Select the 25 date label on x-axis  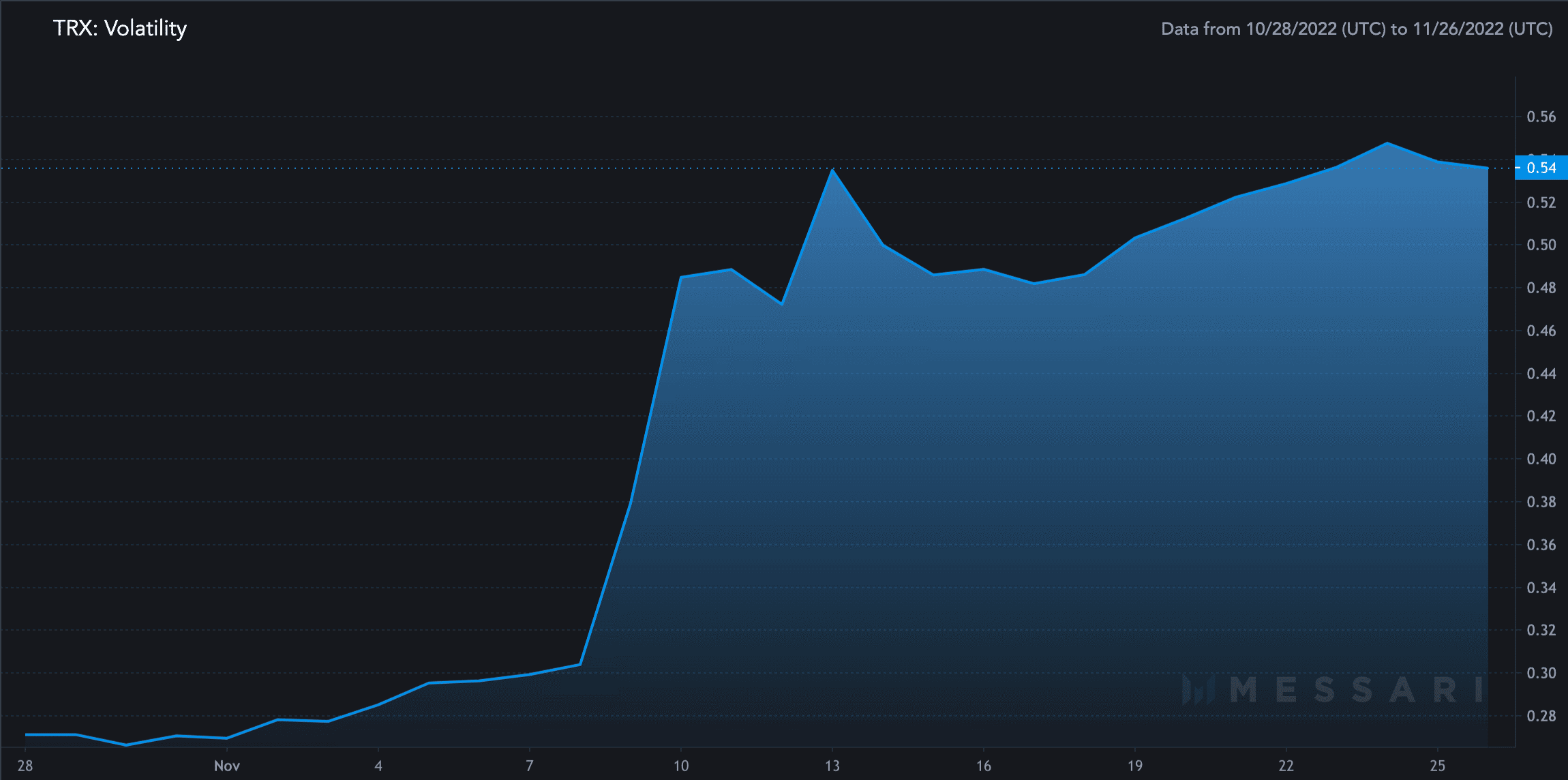click(x=1438, y=766)
